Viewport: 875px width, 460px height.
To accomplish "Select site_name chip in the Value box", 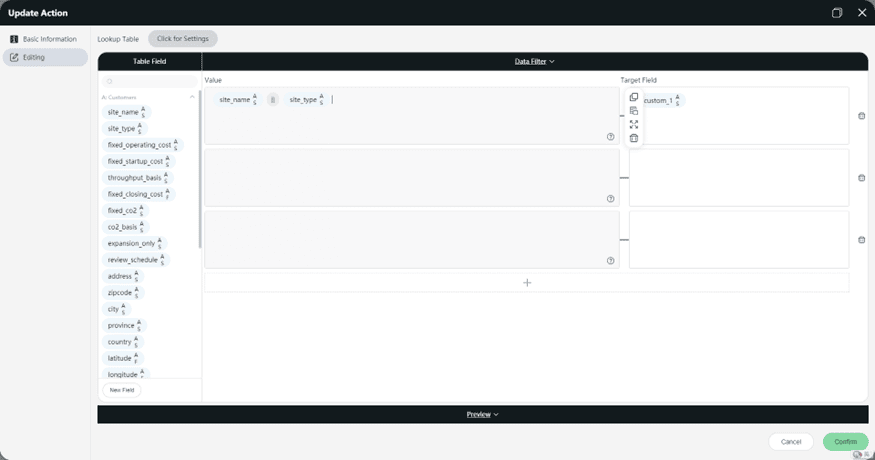I will [238, 100].
